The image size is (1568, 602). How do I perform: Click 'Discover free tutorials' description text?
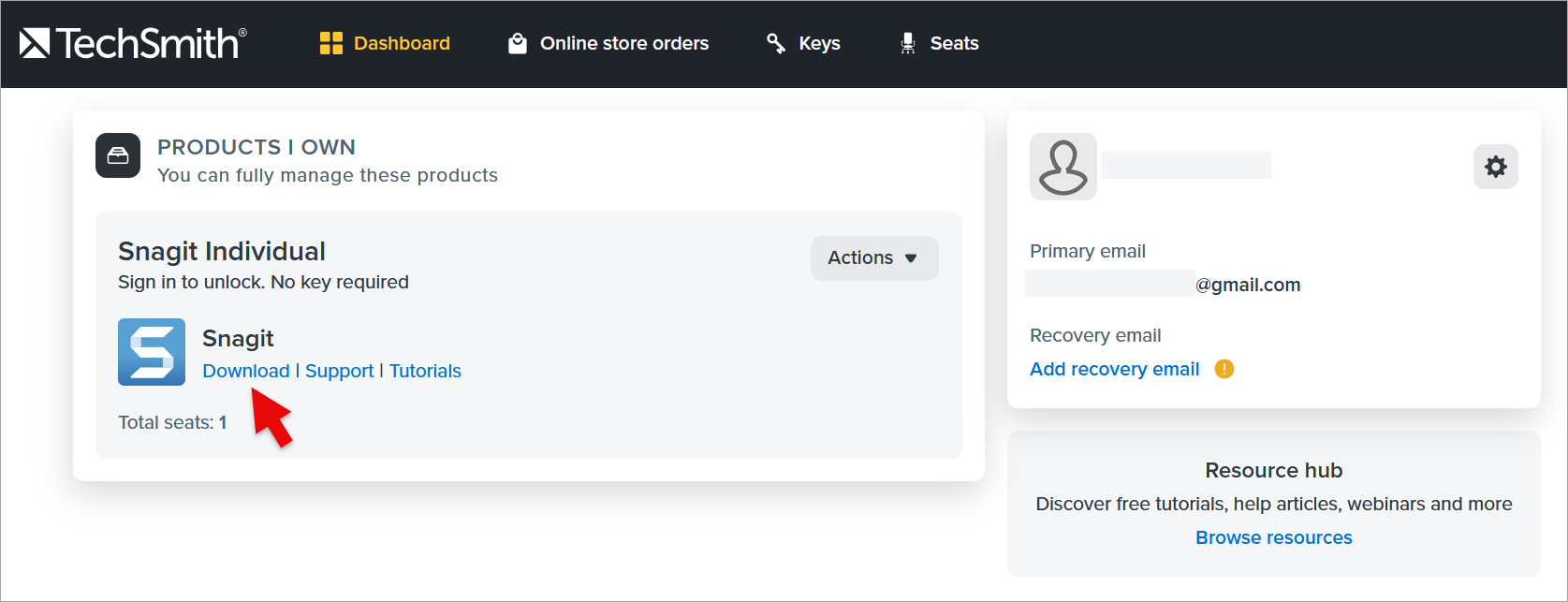(x=1274, y=504)
